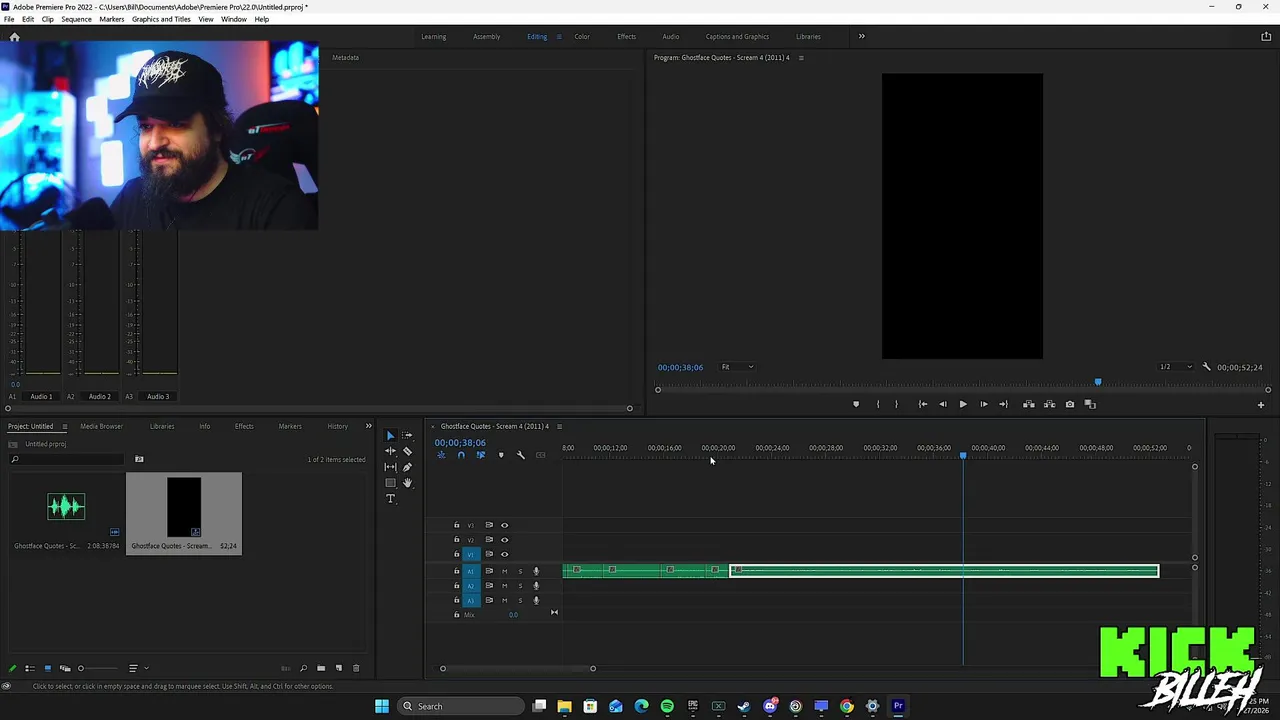Click Mark Out in Program monitor
Image resolution: width=1280 pixels, height=720 pixels.
896,404
